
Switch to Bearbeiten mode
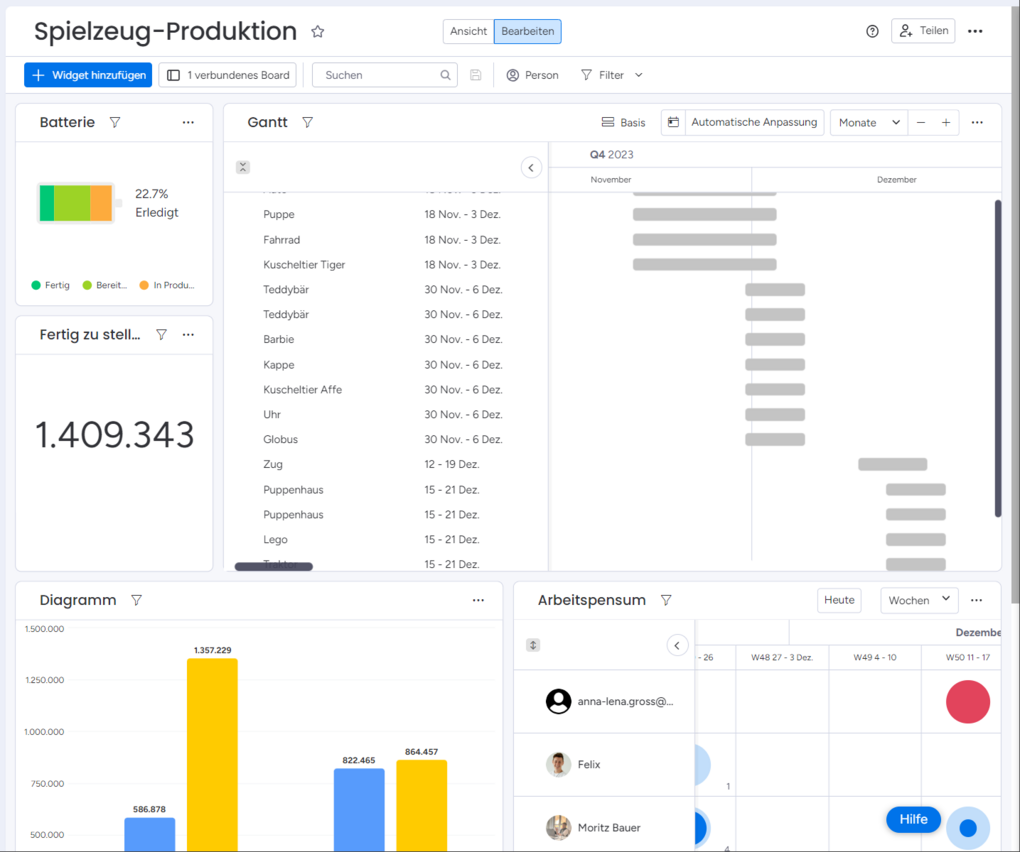[528, 31]
